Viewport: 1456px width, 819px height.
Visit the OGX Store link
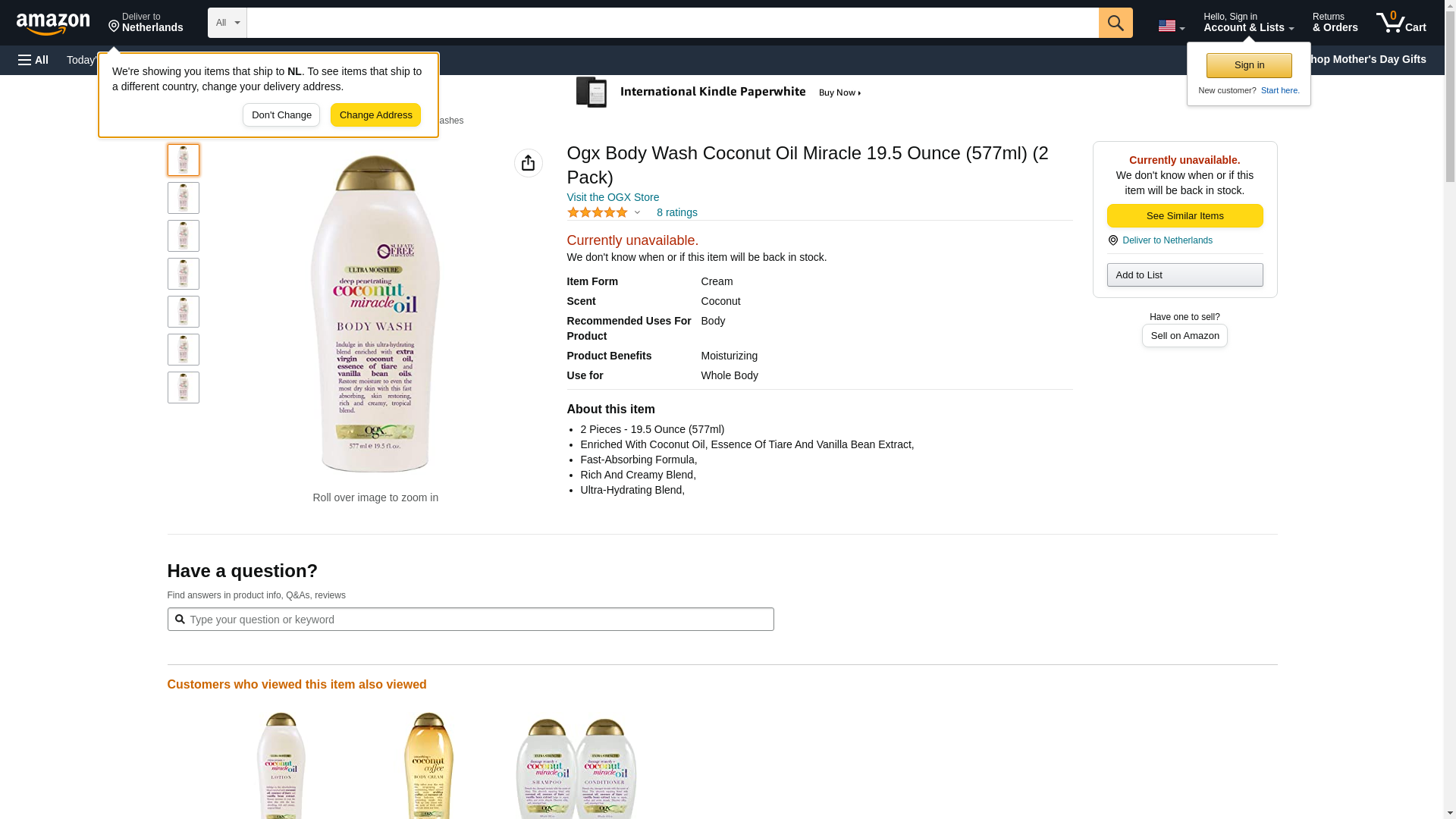pos(613,197)
